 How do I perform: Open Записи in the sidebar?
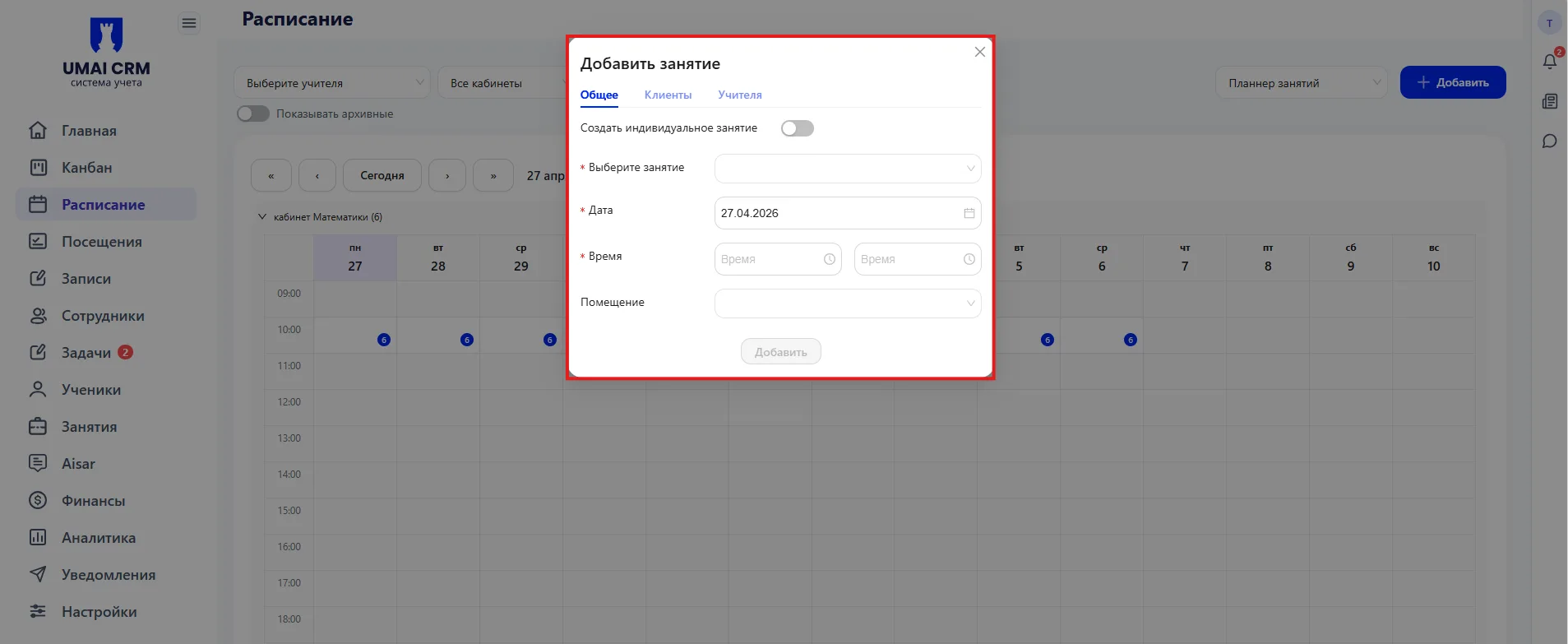pyautogui.click(x=106, y=279)
